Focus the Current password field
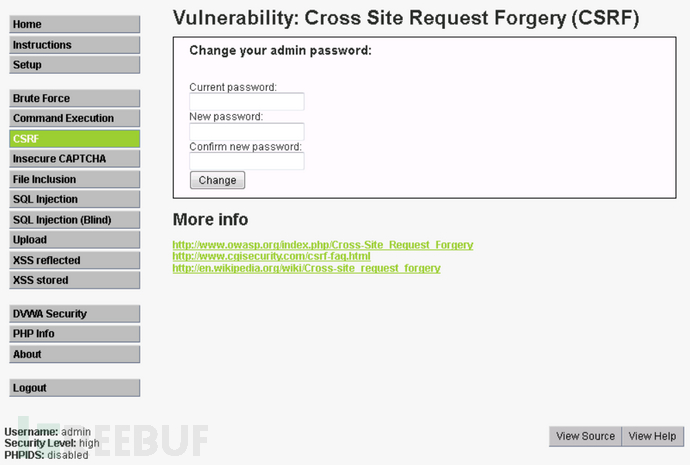 (x=246, y=102)
